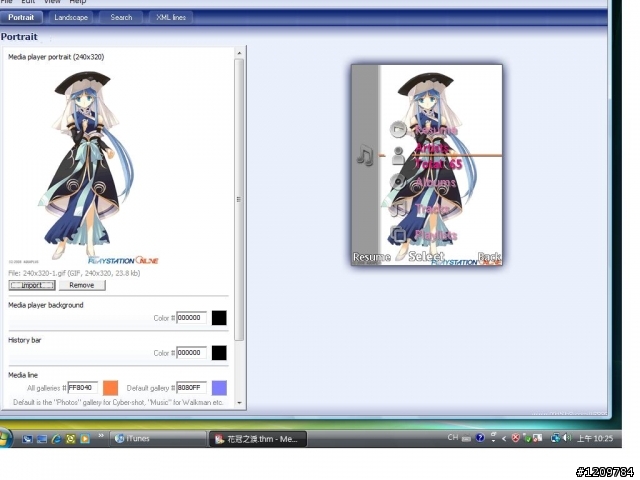
Task: Click the CH language indicator
Action: (x=453, y=438)
